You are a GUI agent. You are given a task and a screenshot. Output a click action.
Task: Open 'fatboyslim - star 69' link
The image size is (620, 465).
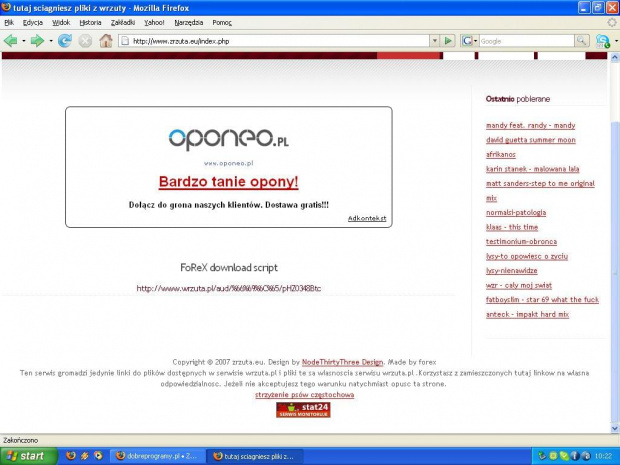pyautogui.click(x=542, y=300)
